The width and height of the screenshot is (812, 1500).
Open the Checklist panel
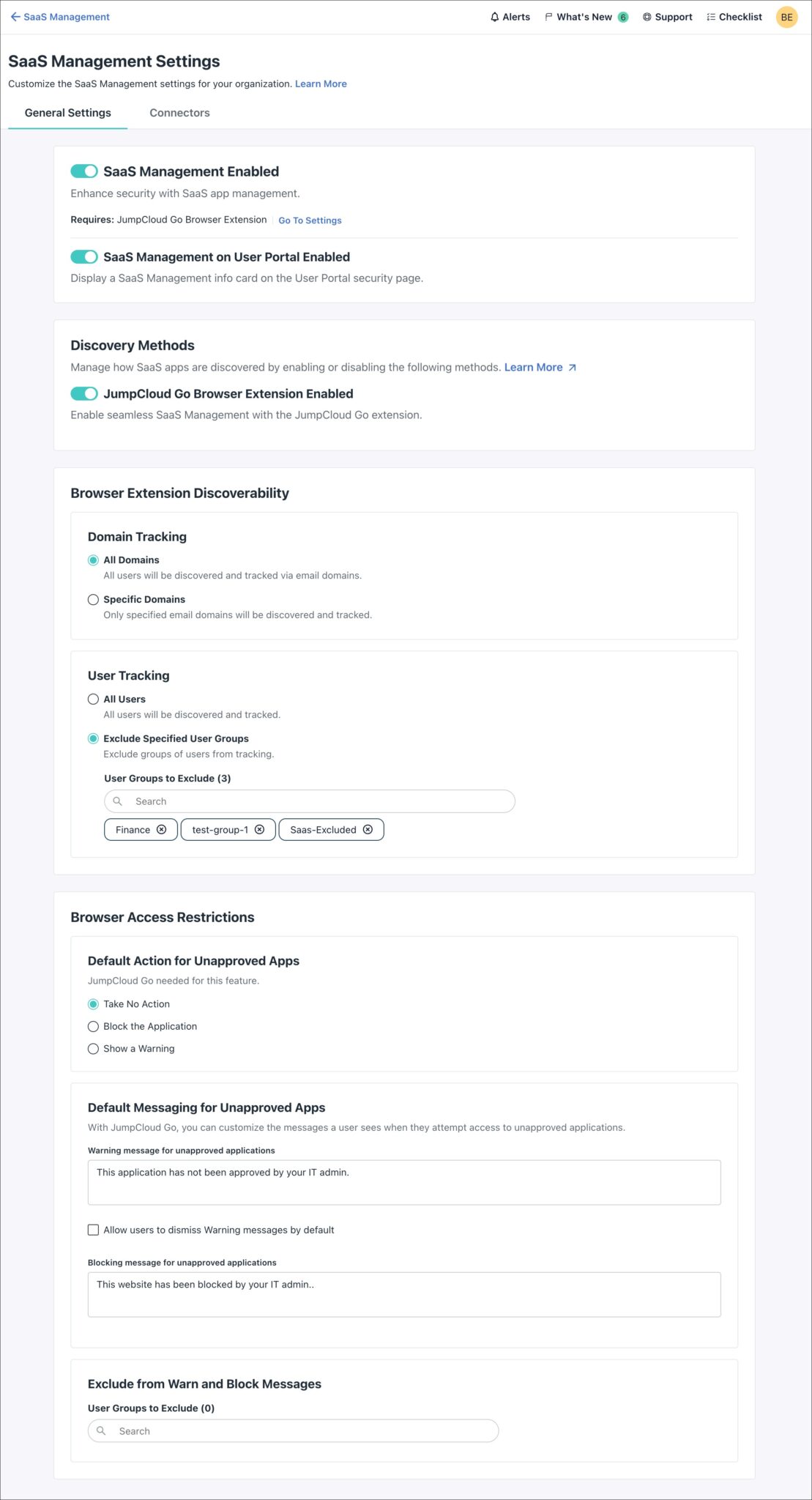[734, 16]
